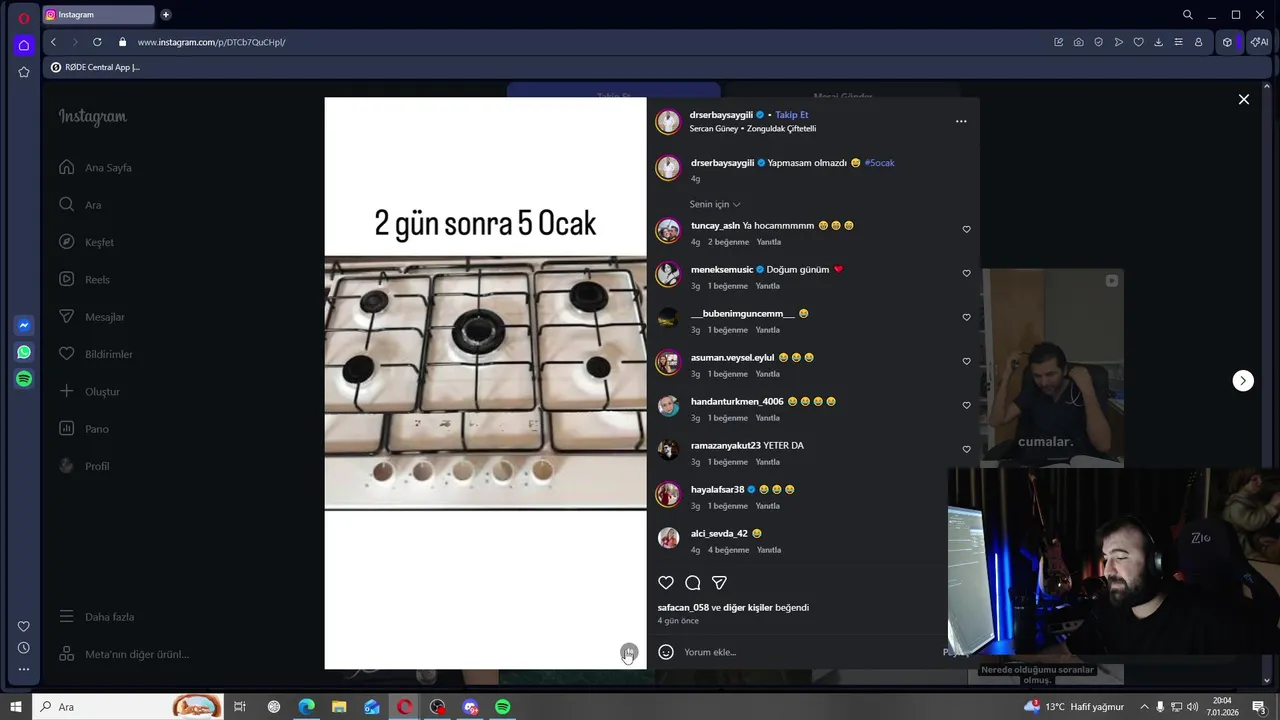The image size is (1280, 720).
Task: Open the Opera main menu logo
Action: [x=24, y=18]
